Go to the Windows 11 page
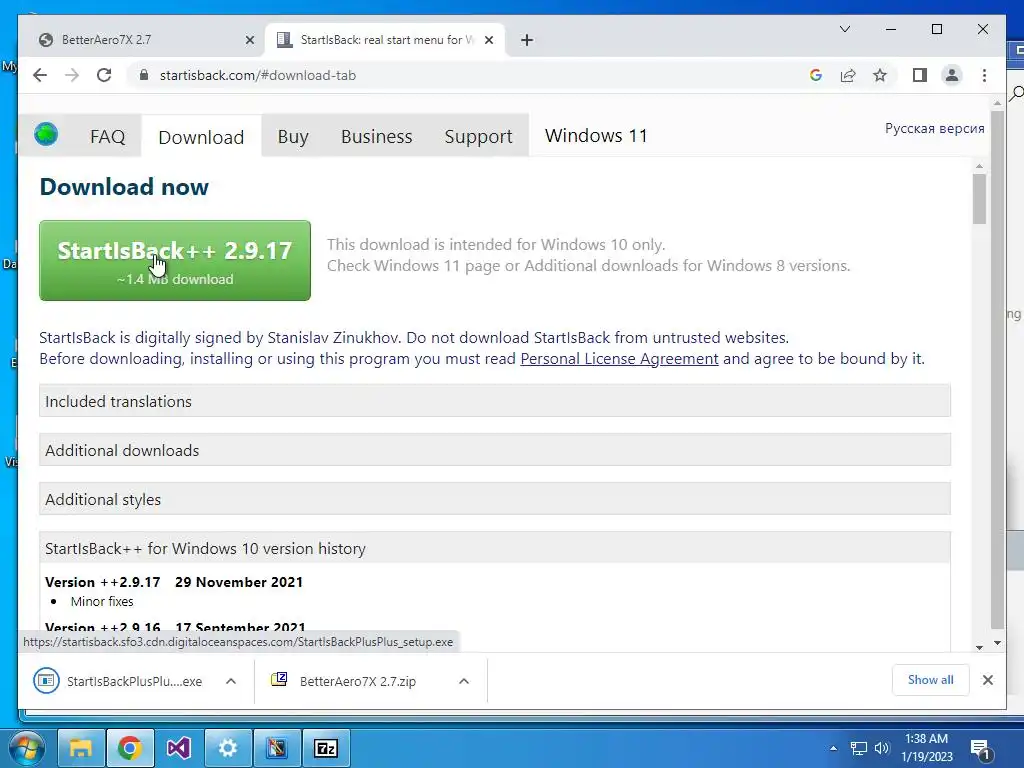Screen dimensions: 1024x768 (x=596, y=135)
